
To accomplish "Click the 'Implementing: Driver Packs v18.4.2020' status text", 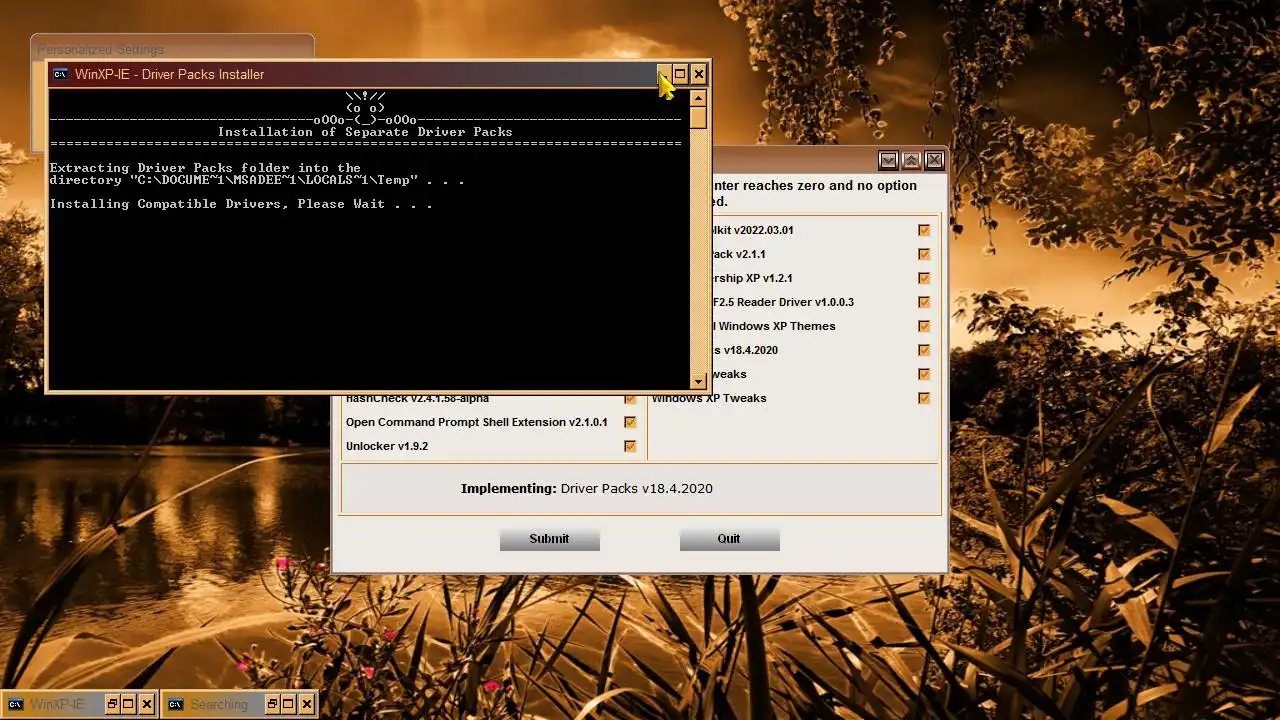I will click(586, 489).
